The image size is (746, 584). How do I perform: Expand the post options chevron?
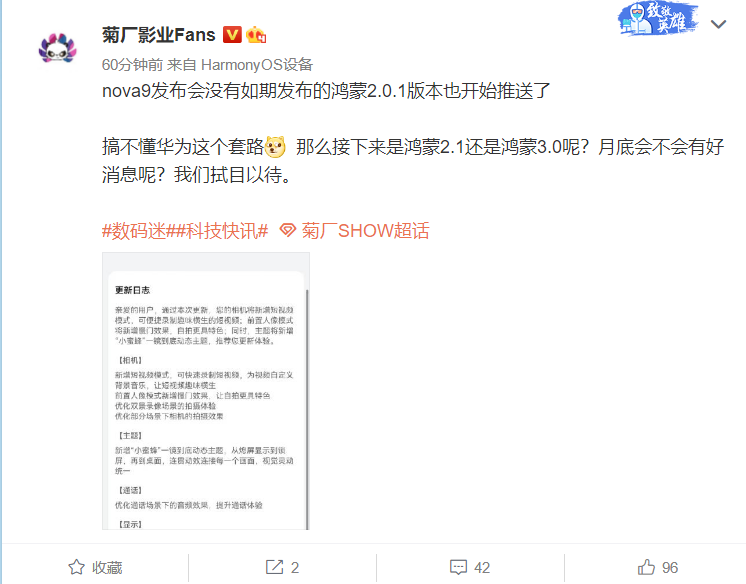718,24
